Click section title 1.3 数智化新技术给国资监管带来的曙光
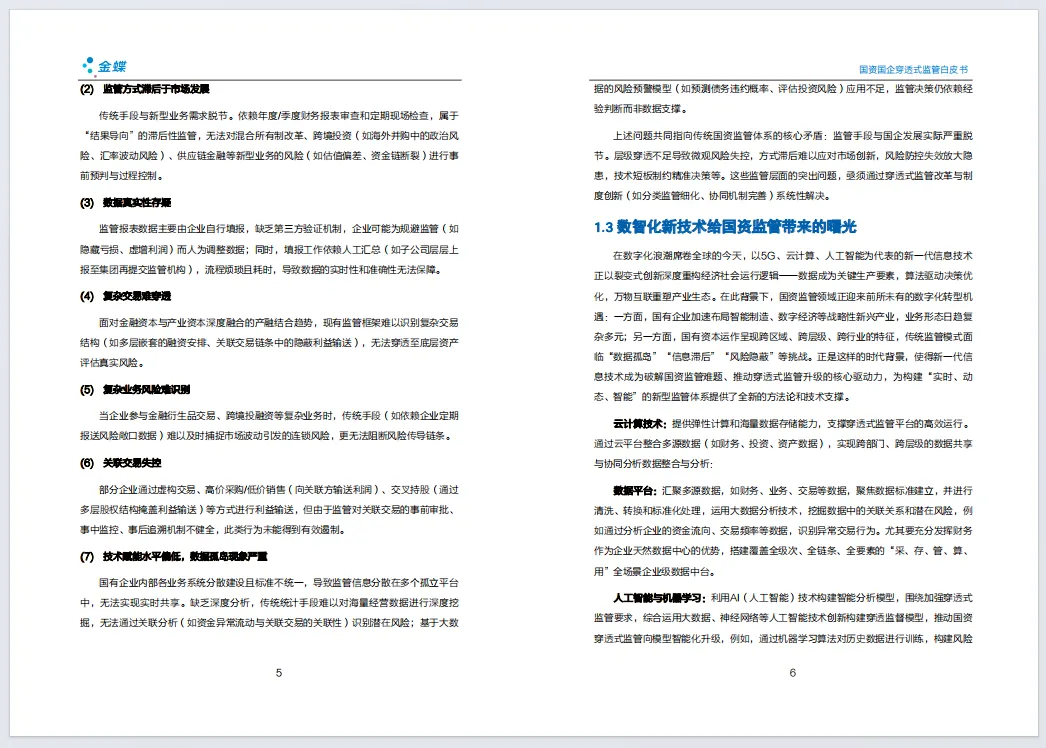The width and height of the screenshot is (1046, 748). point(725,227)
